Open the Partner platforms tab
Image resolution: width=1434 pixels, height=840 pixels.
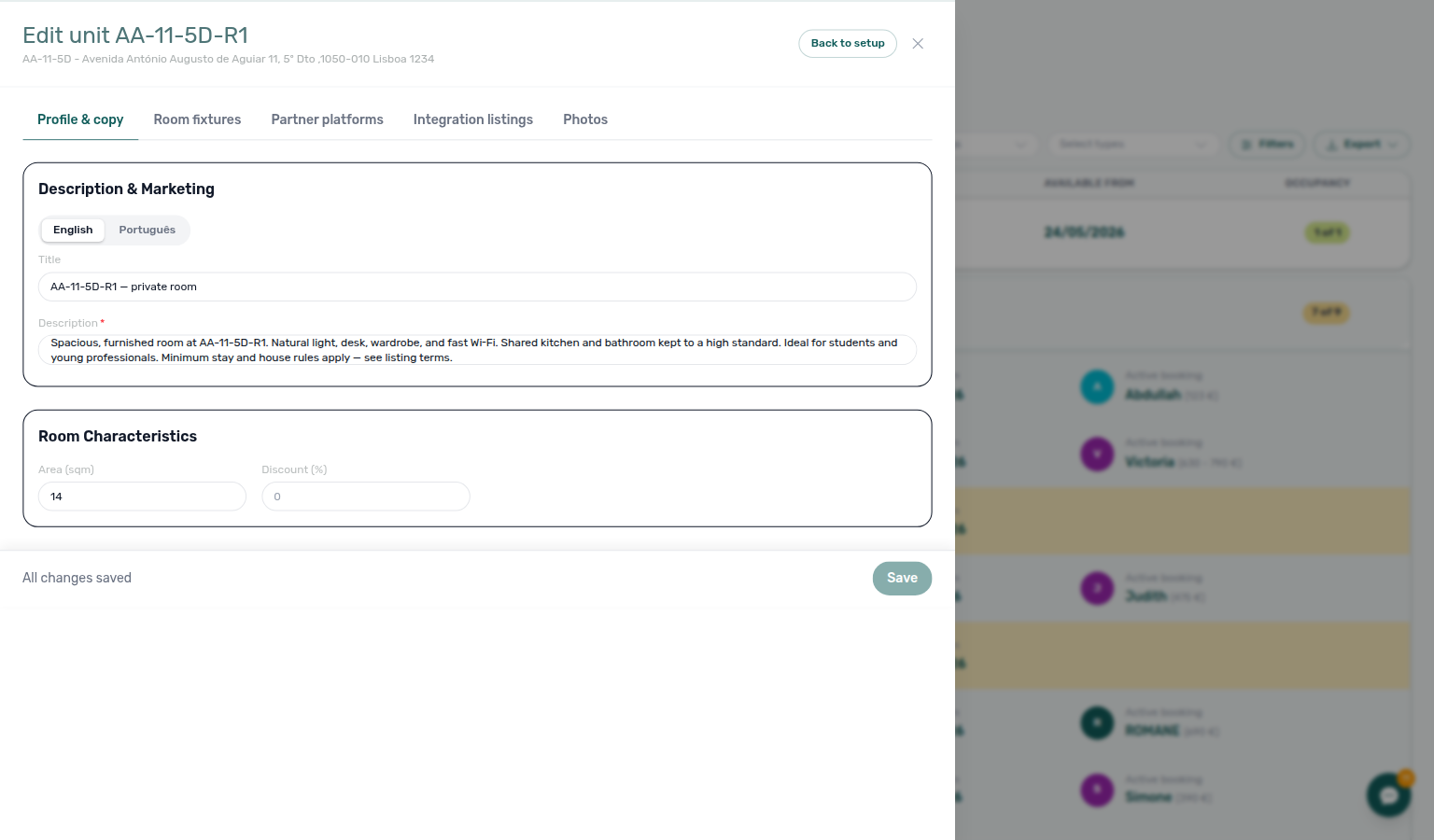327,119
